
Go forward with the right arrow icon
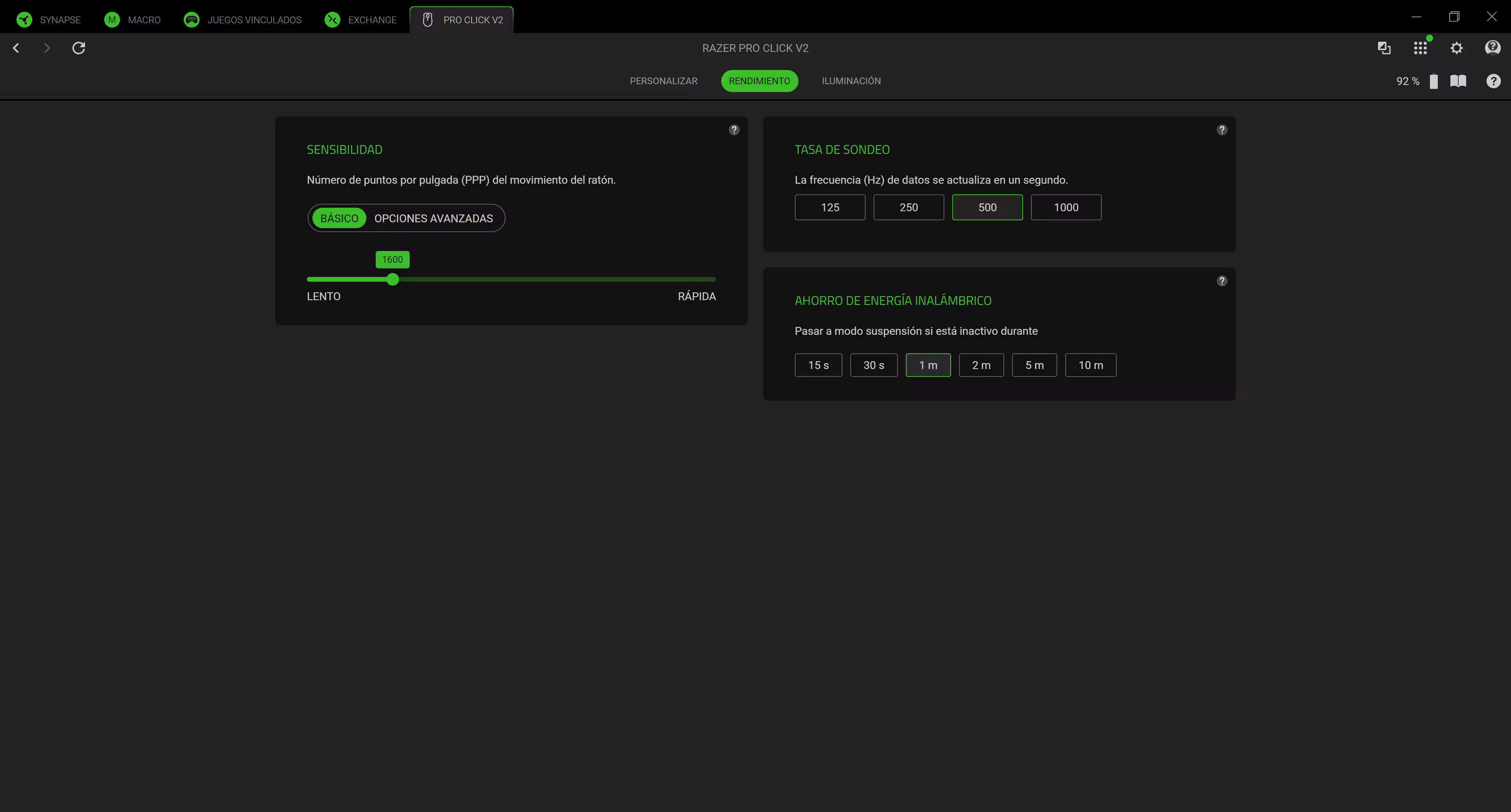point(47,48)
